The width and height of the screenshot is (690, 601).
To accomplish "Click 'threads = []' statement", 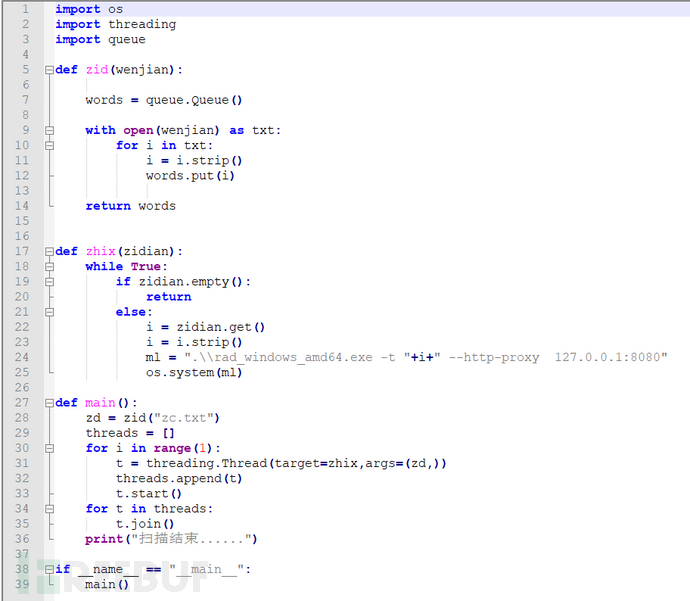I will pyautogui.click(x=130, y=433).
